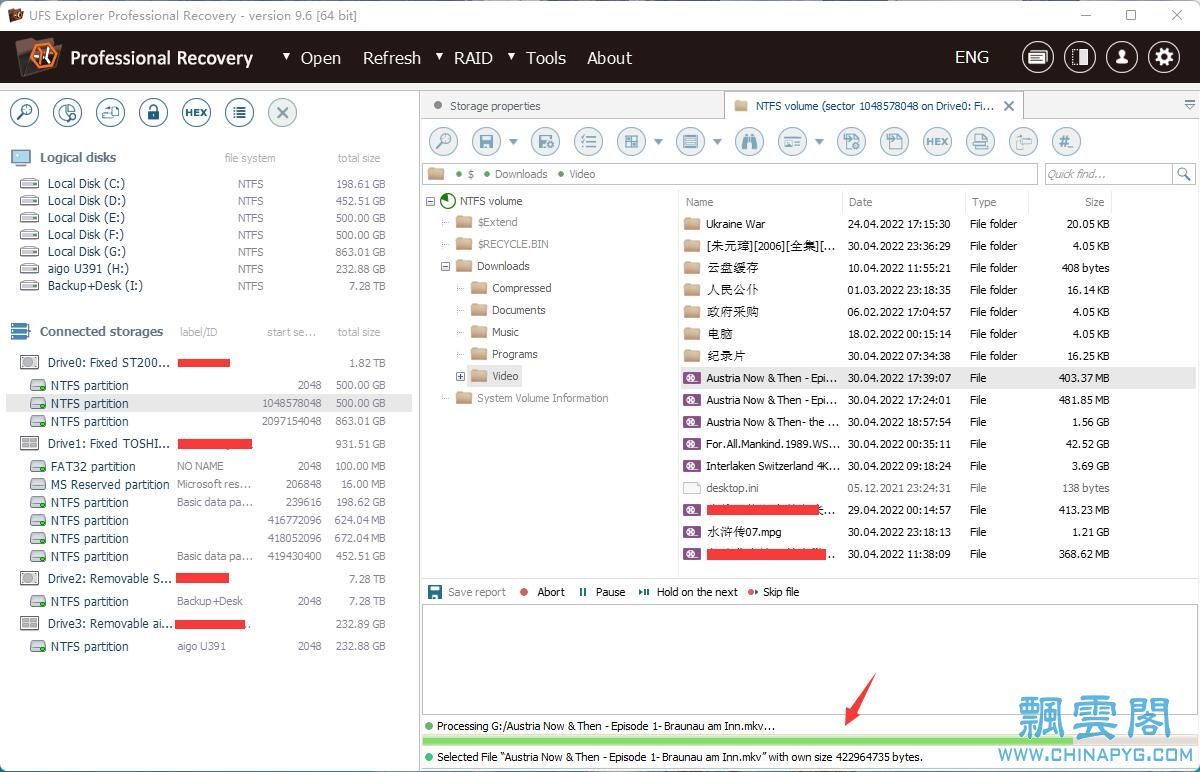The width and height of the screenshot is (1200, 772).
Task: Open dropdown arrow next to list details icon
Action: pyautogui.click(x=717, y=142)
